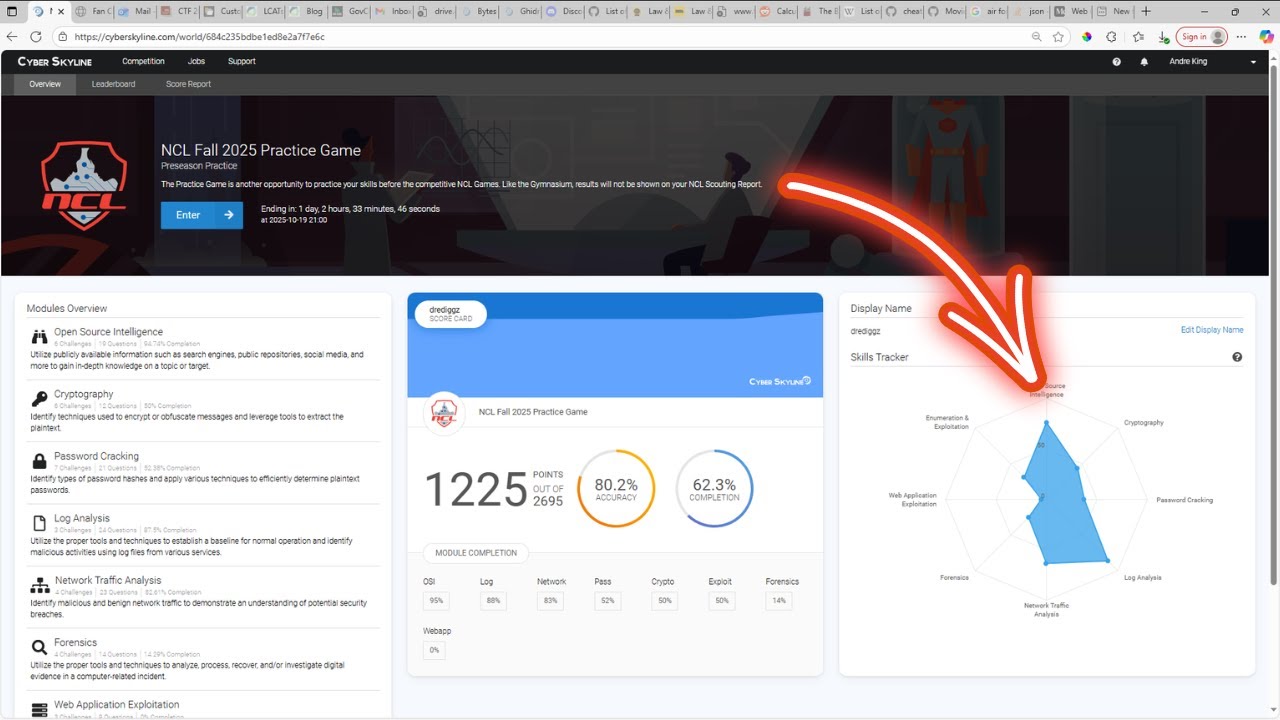This screenshot has width=1280, height=720.
Task: Switch to the Ghidra browser tab
Action: (521, 12)
